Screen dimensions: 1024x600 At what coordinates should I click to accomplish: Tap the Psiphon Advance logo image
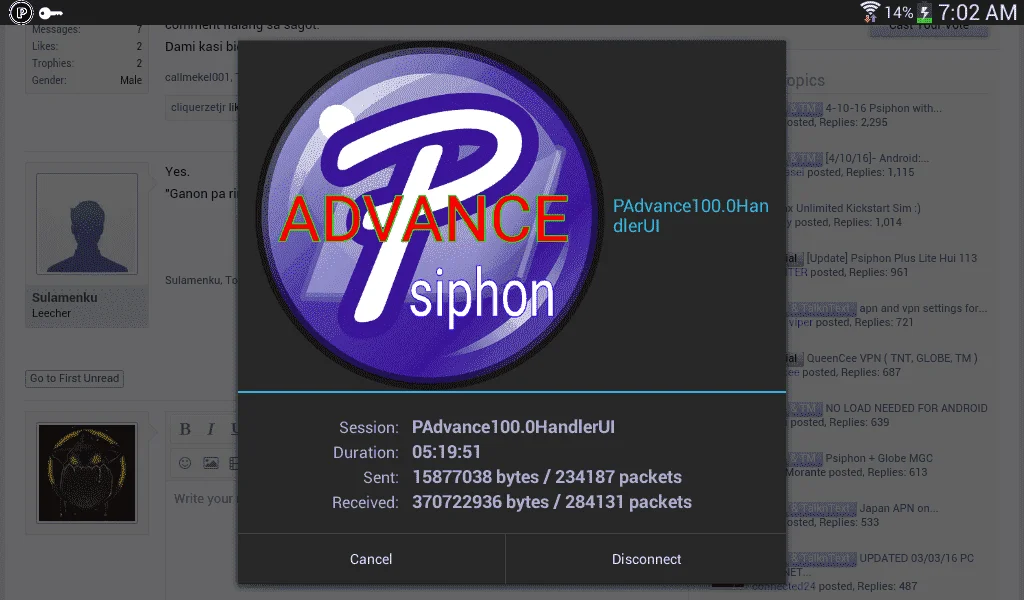428,215
